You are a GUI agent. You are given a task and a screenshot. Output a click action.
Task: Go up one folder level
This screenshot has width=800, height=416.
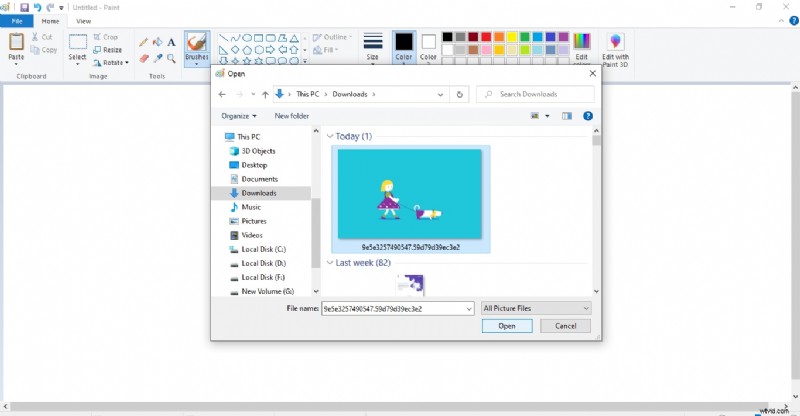tap(265, 94)
